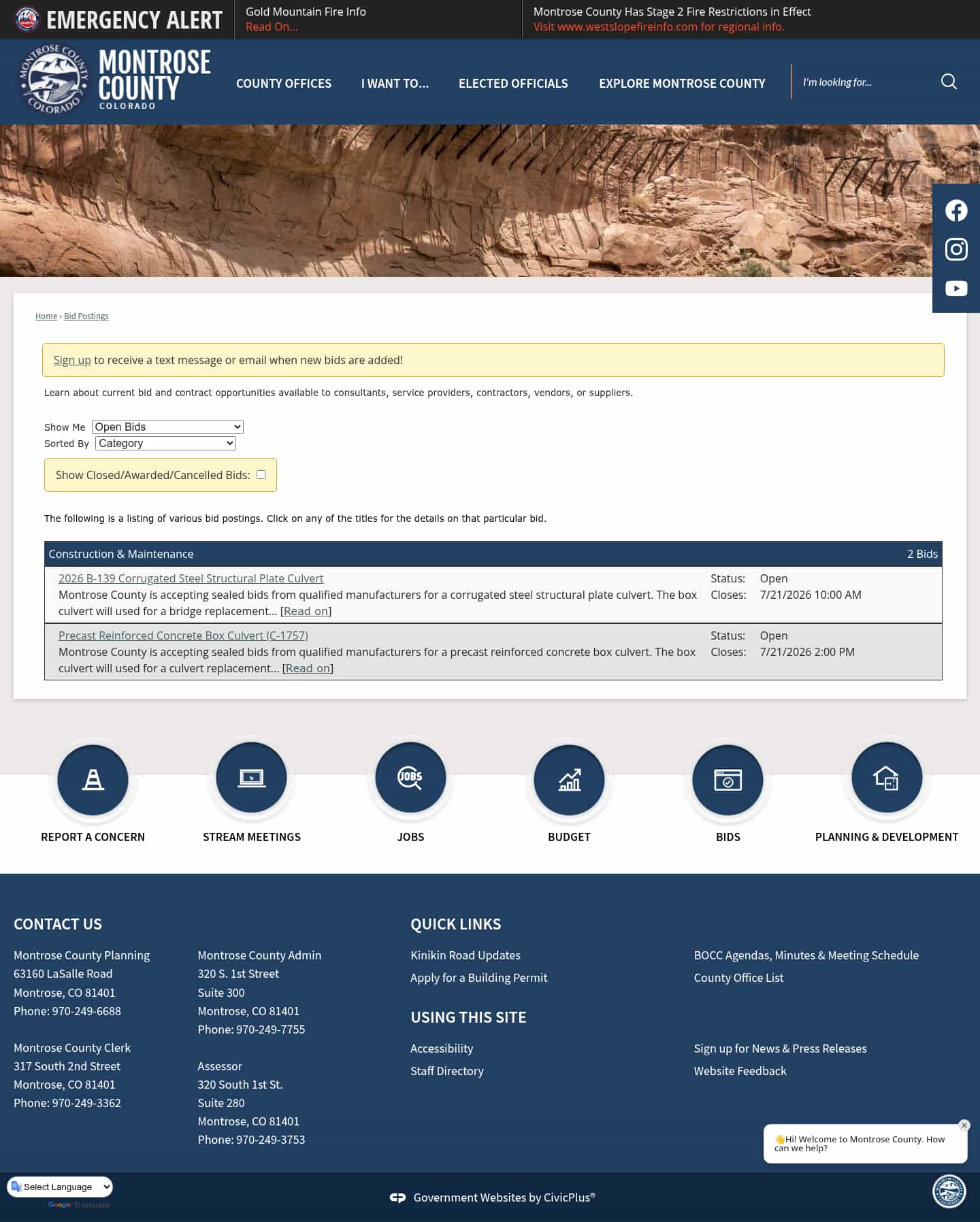Open the Accessibility link
Image resolution: width=980 pixels, height=1222 pixels.
[x=442, y=1048]
